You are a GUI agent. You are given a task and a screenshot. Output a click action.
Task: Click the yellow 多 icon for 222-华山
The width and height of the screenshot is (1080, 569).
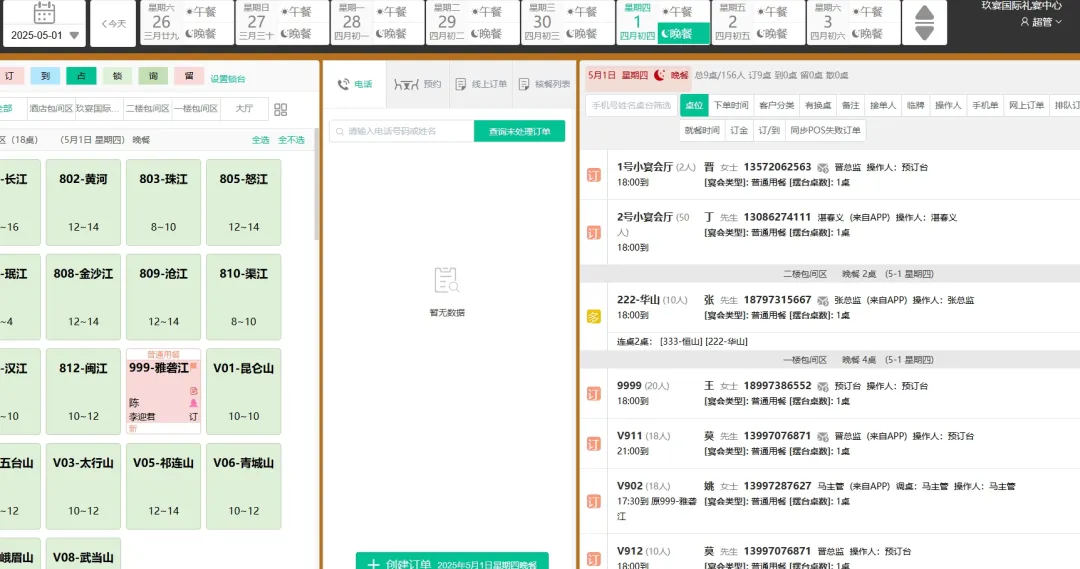594,317
